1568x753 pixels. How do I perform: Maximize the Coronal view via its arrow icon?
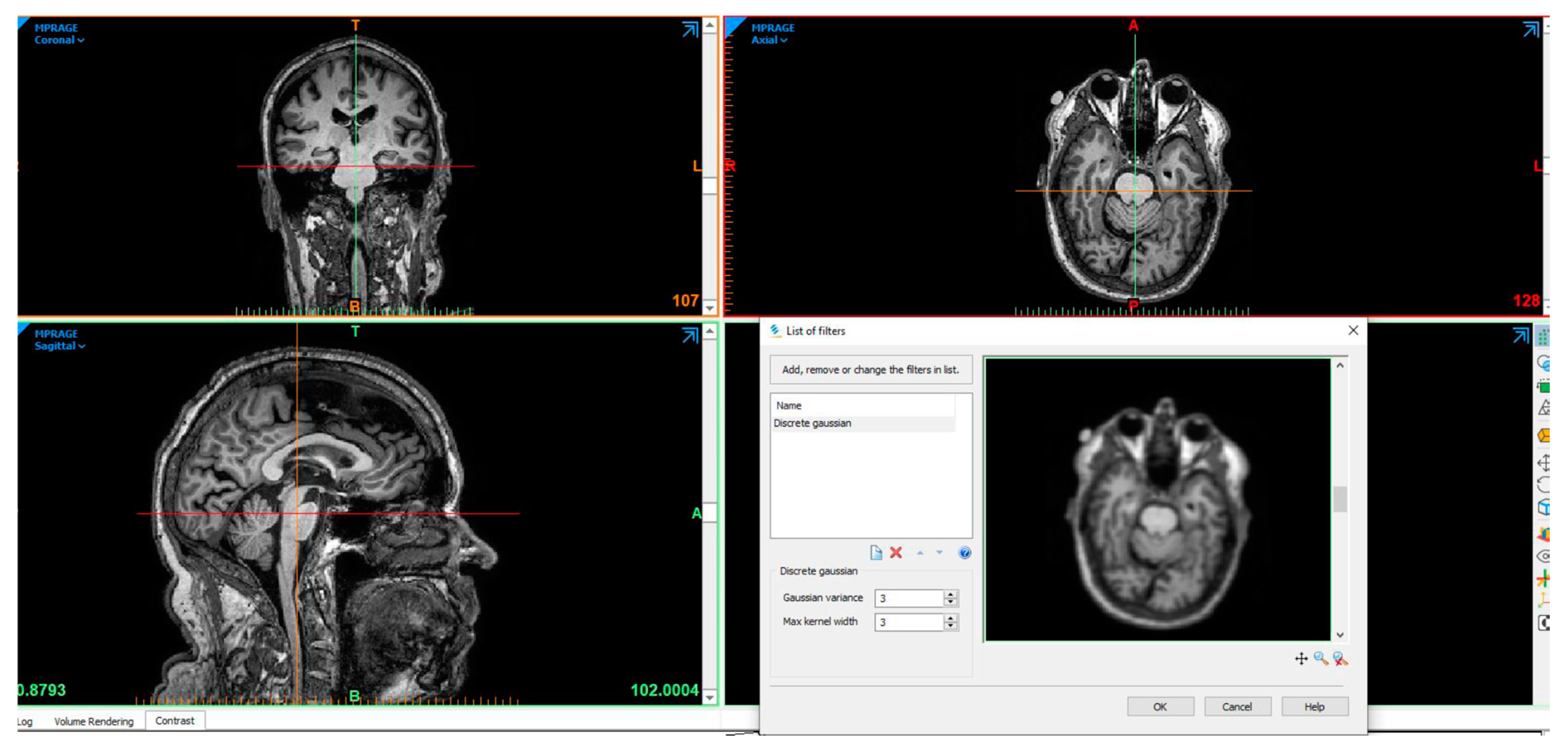coord(690,29)
